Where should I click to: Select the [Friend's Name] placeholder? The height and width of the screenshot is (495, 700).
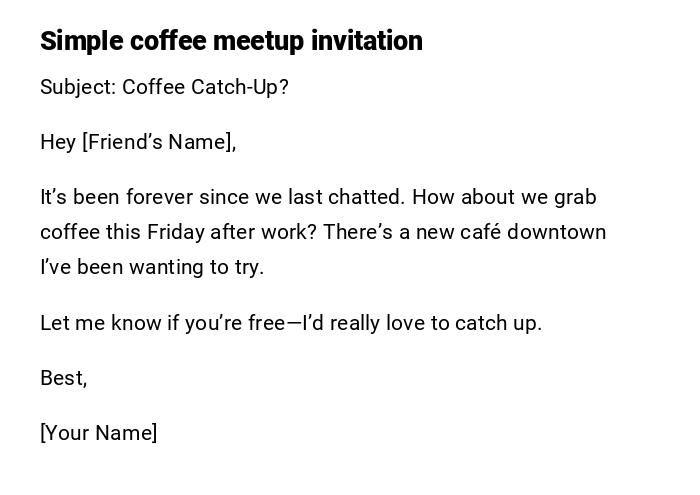pyautogui.click(x=159, y=142)
